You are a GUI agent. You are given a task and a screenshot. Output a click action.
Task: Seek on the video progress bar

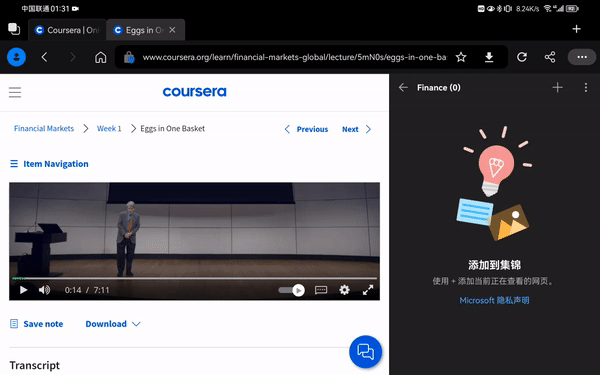click(194, 278)
